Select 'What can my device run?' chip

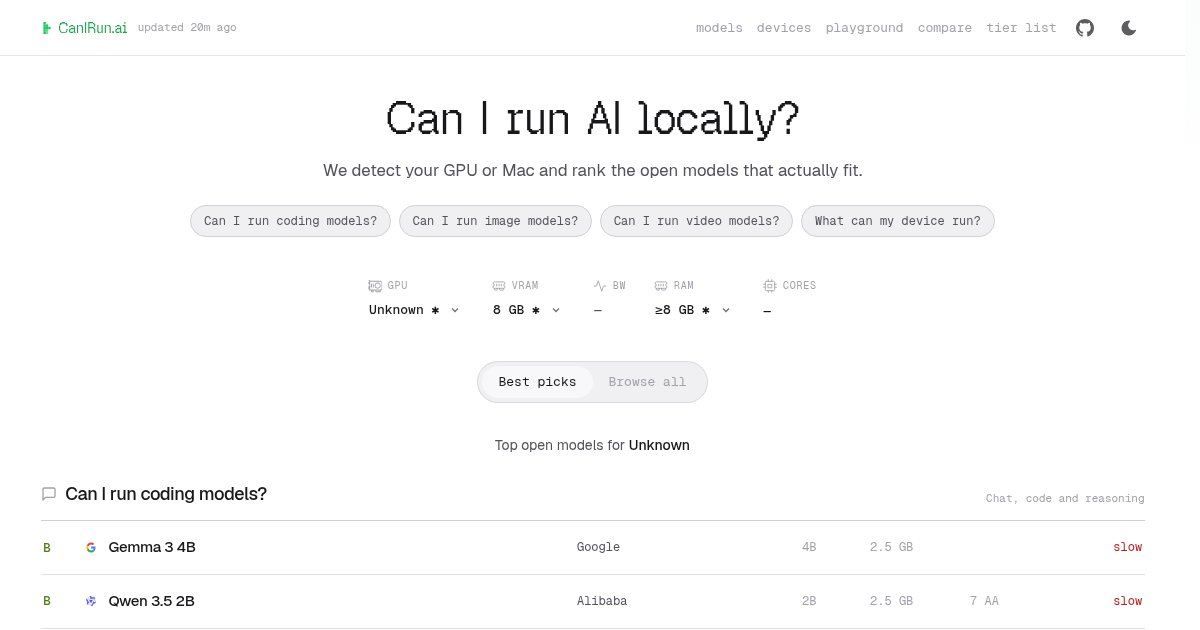pyautogui.click(x=898, y=221)
